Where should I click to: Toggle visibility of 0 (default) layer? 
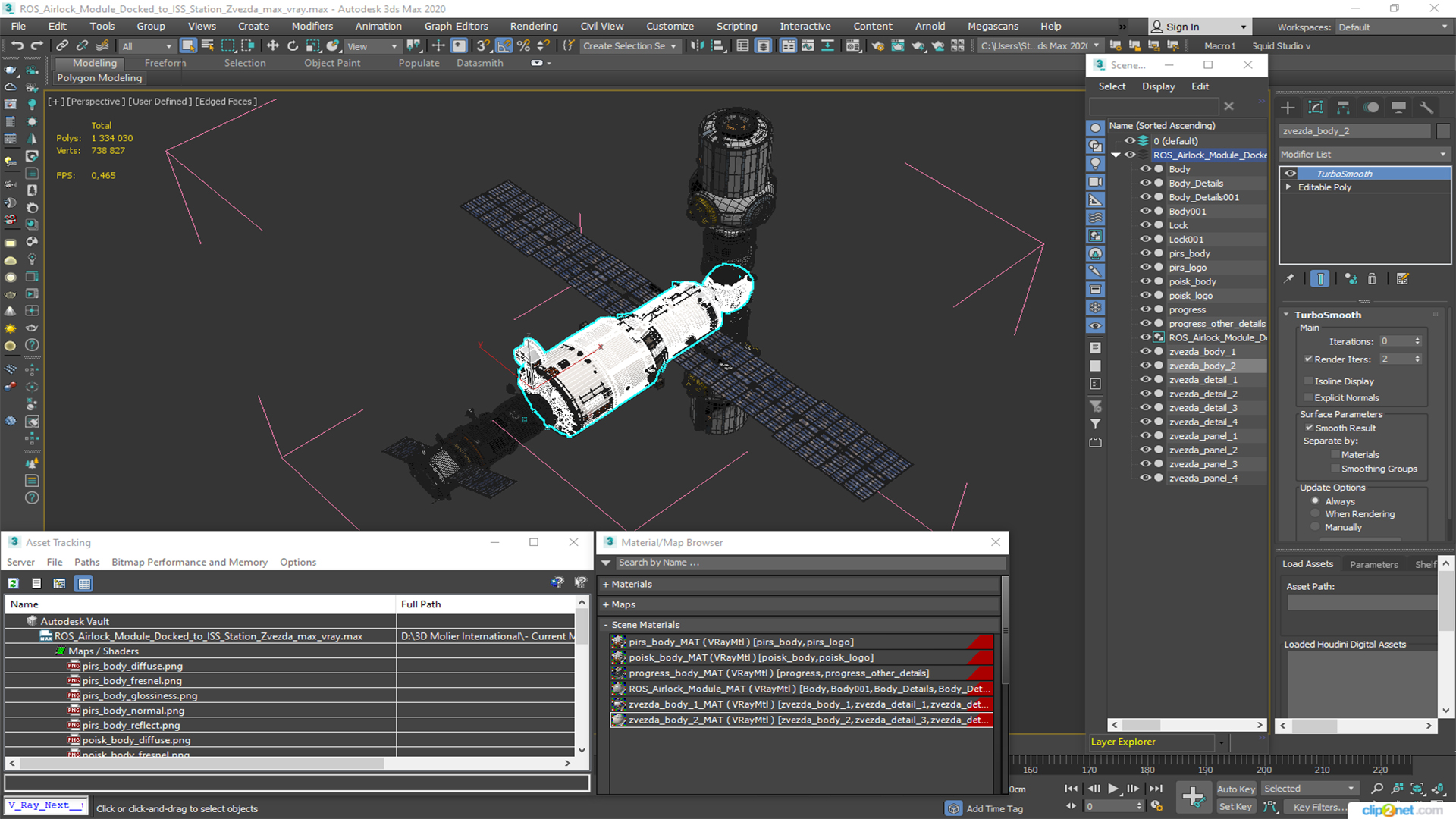pyautogui.click(x=1130, y=140)
